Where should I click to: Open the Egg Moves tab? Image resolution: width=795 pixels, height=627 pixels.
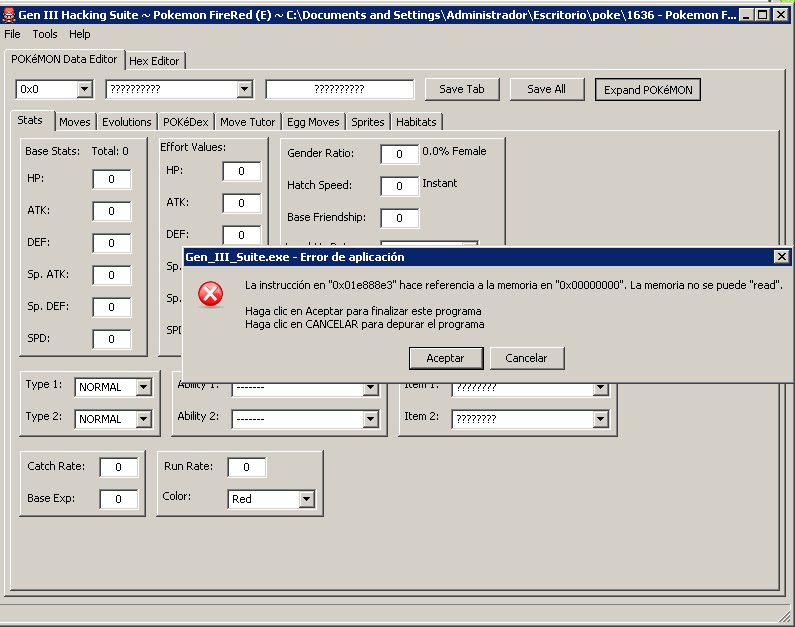click(x=313, y=122)
